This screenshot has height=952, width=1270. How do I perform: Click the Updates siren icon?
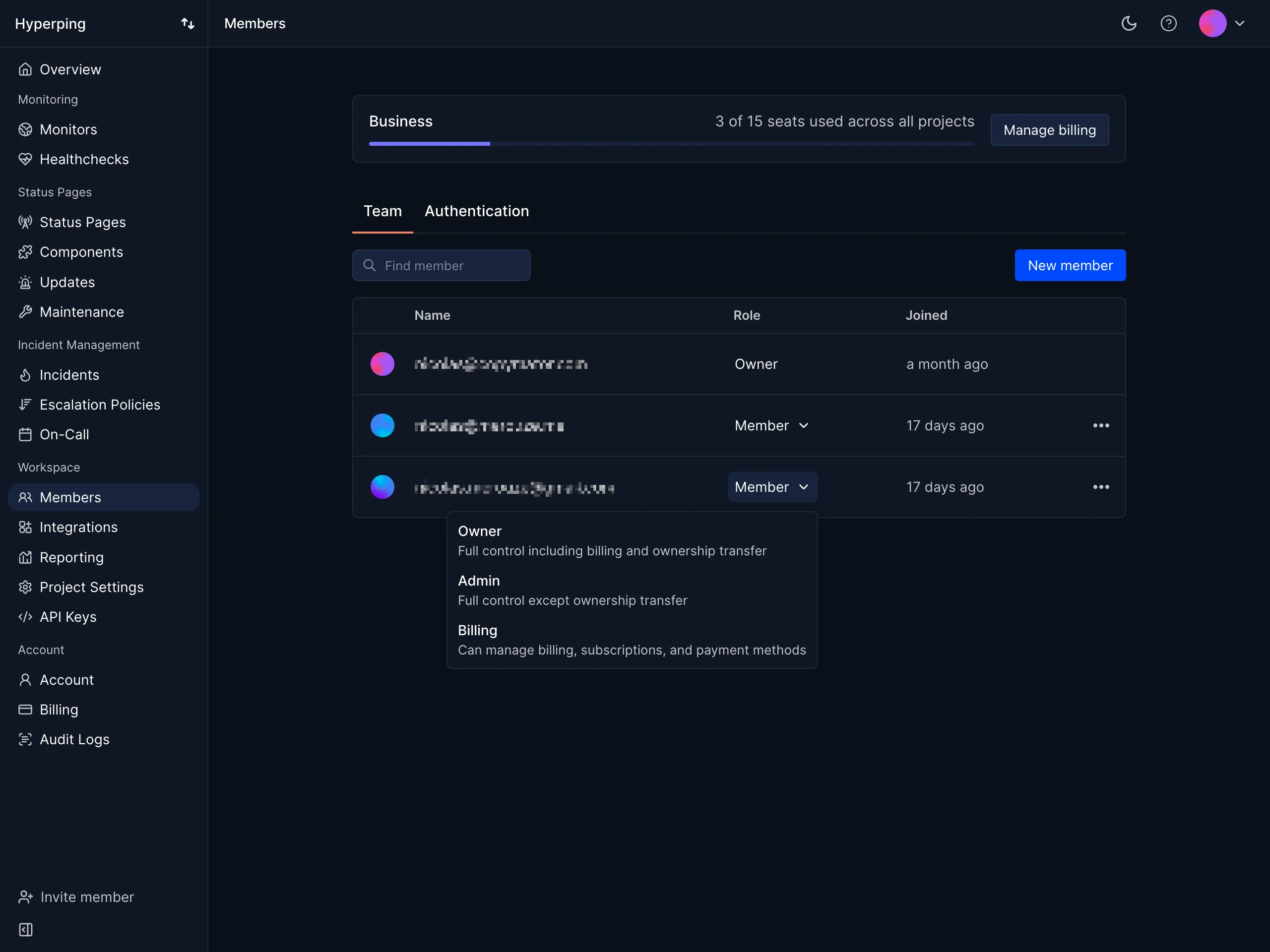click(25, 282)
